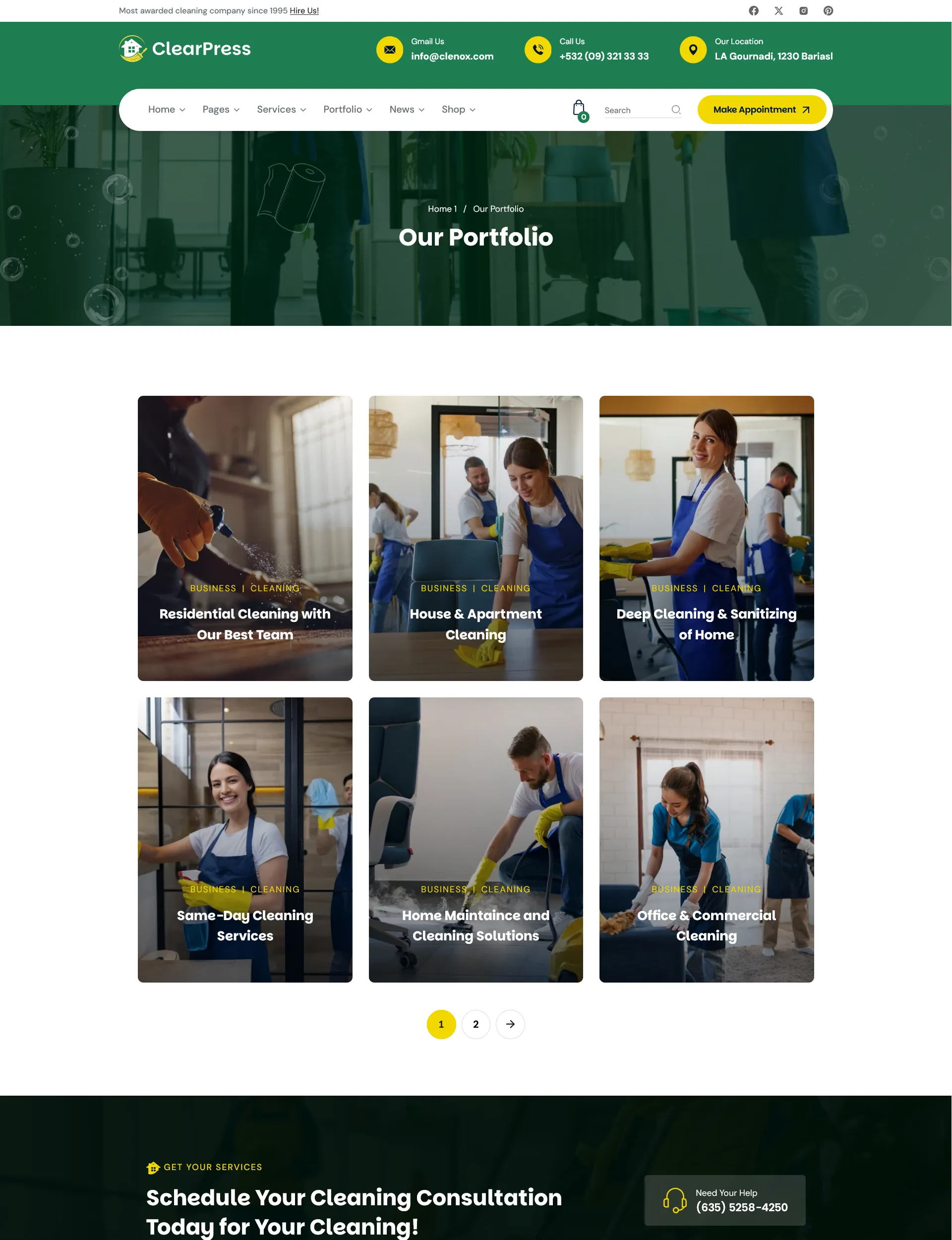952x1240 pixels.
Task: Click the yellow phone Call Us icon
Action: (538, 50)
